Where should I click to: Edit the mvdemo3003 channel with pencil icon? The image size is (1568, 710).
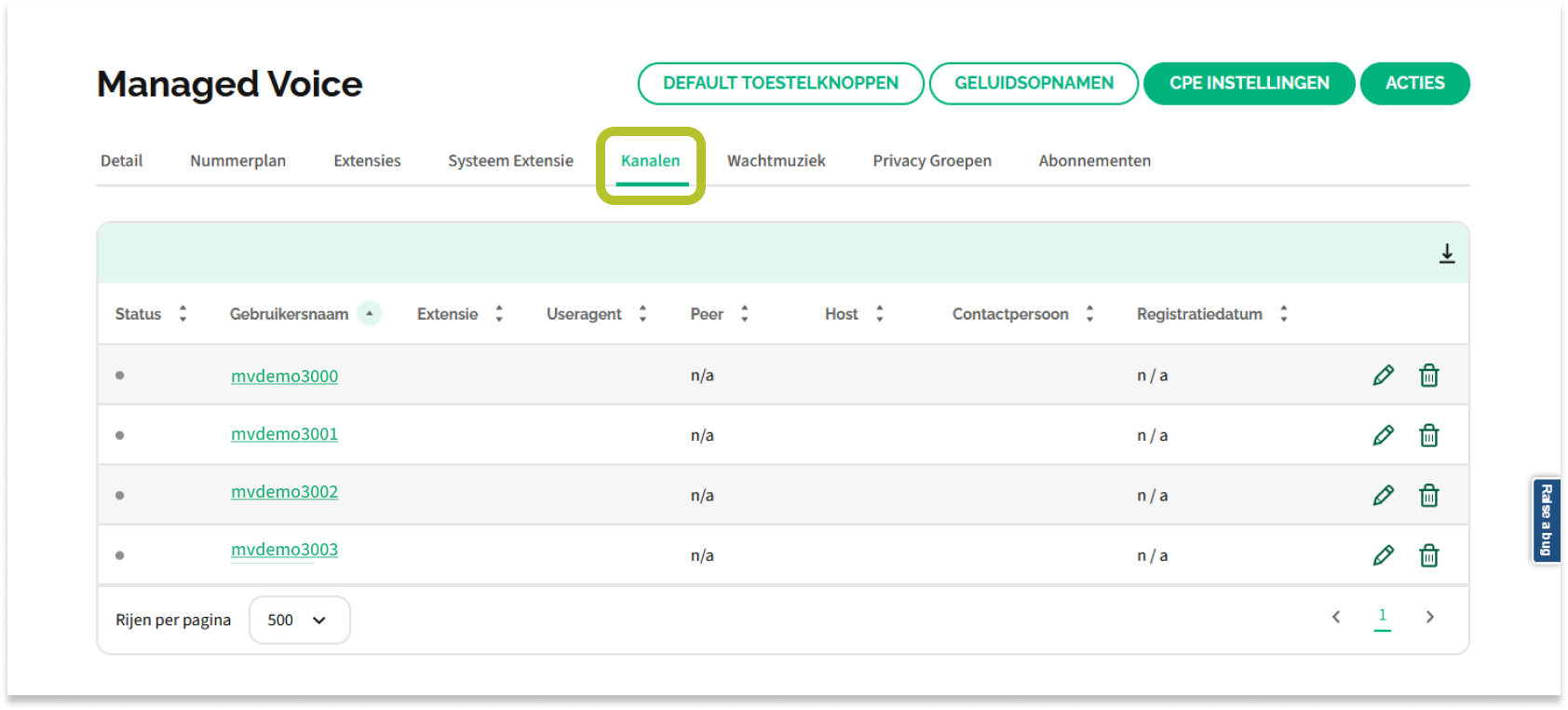pos(1383,555)
